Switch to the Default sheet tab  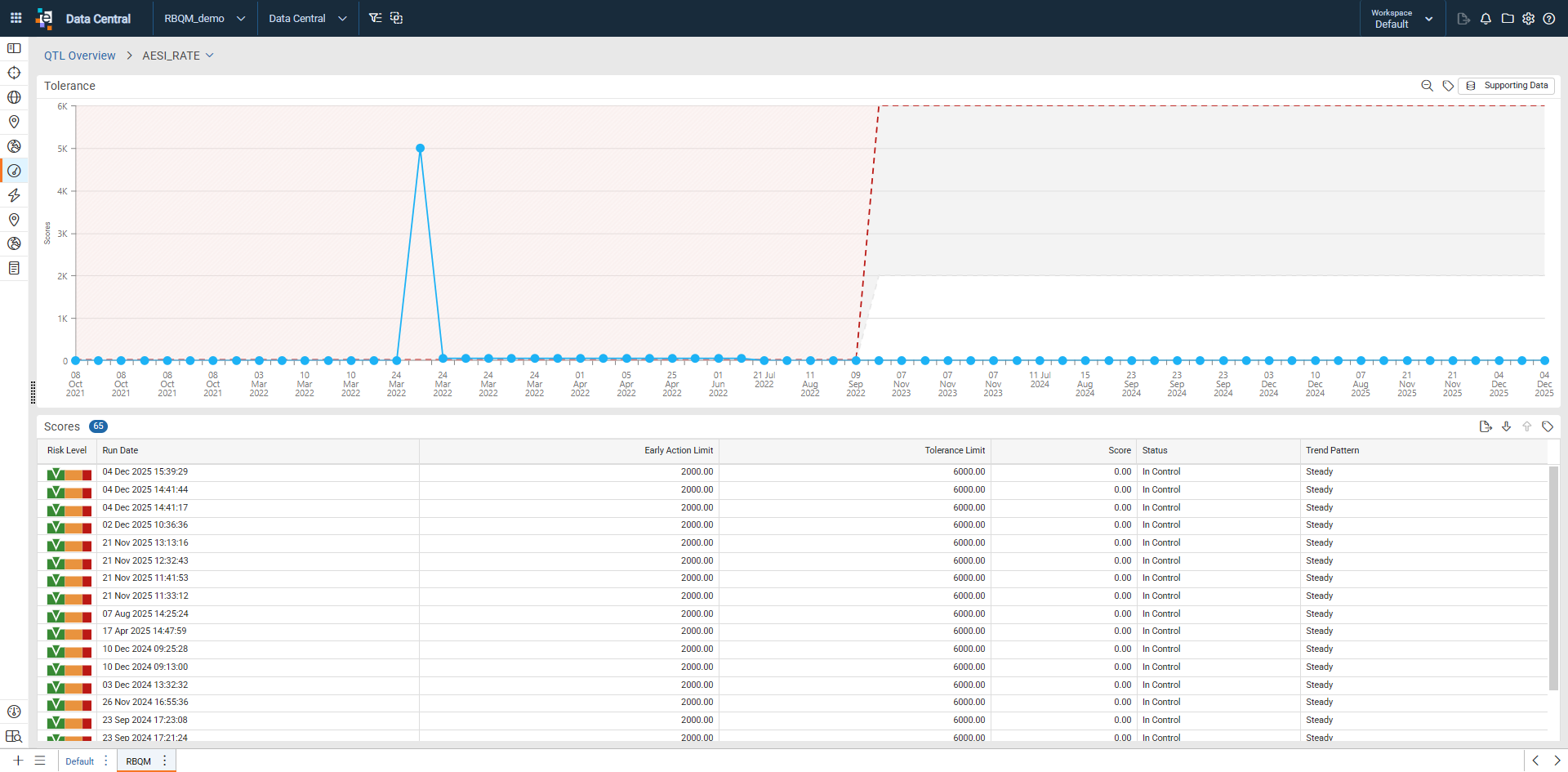coord(80,761)
